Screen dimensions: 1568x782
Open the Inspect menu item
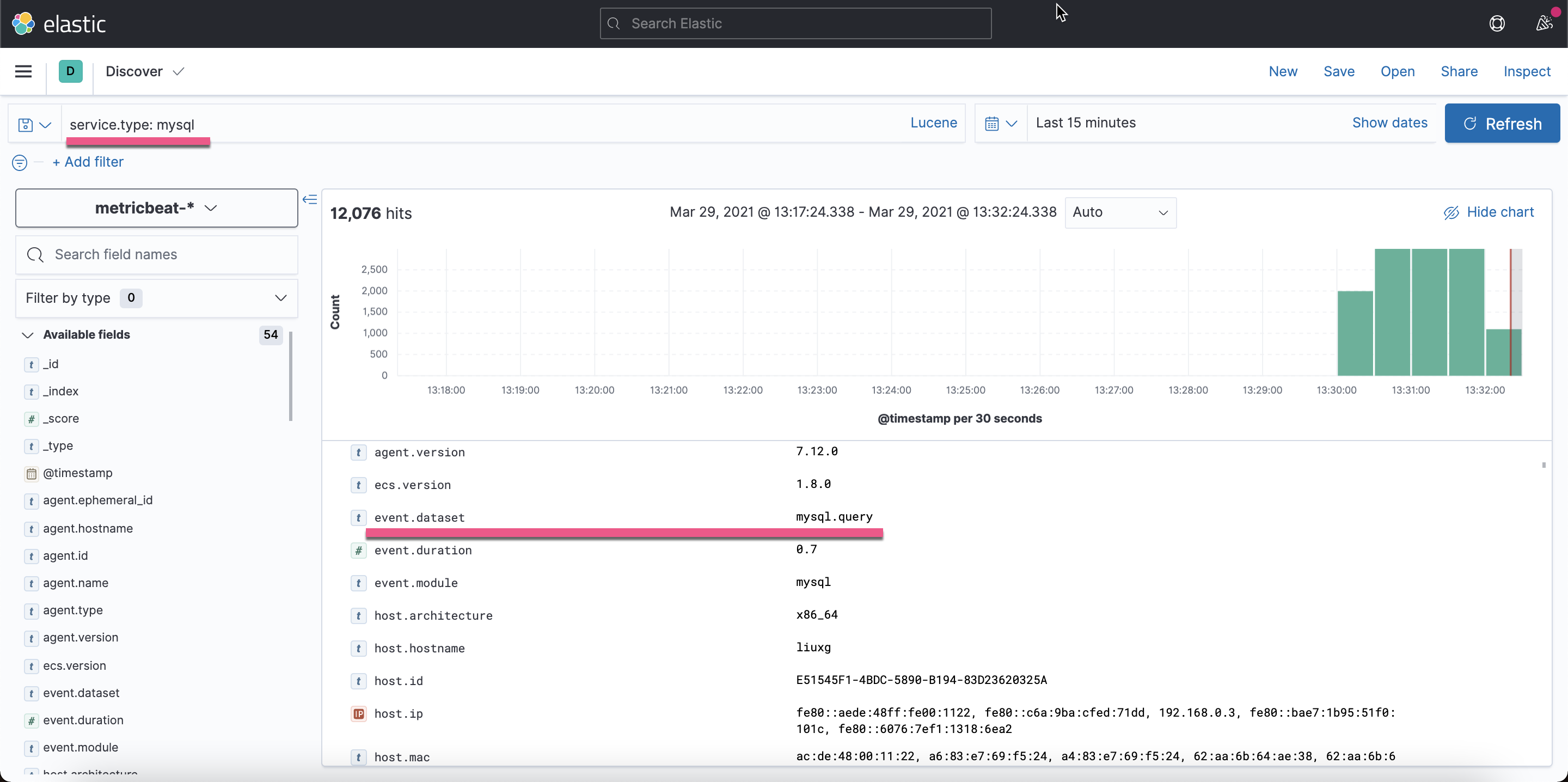click(x=1526, y=71)
